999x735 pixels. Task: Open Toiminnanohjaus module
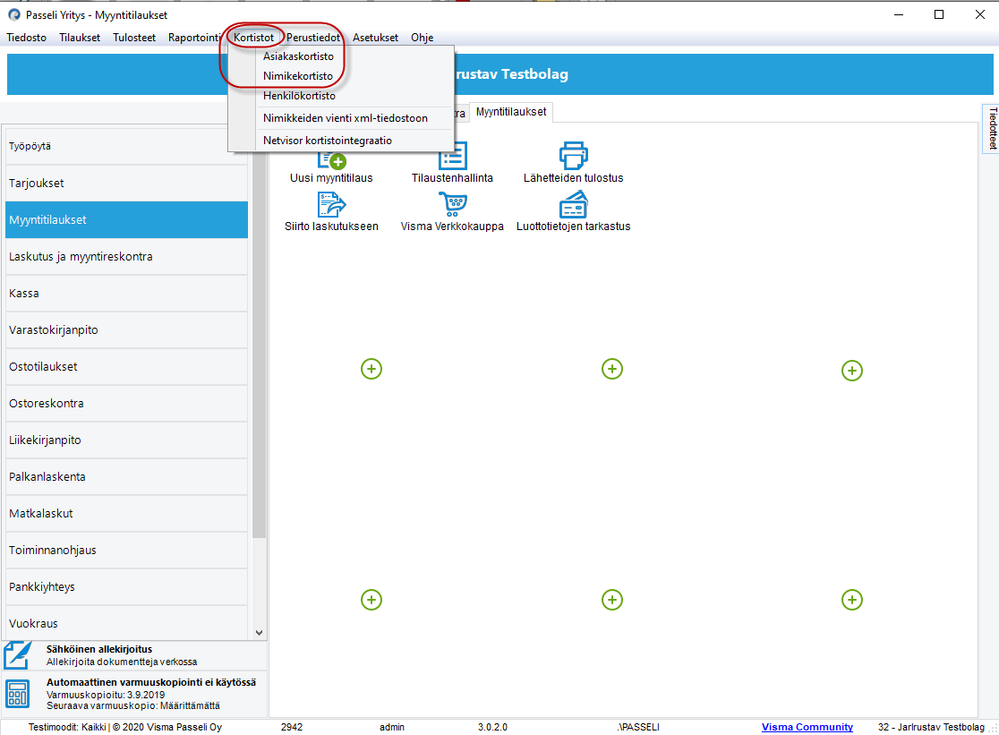click(x=126, y=550)
